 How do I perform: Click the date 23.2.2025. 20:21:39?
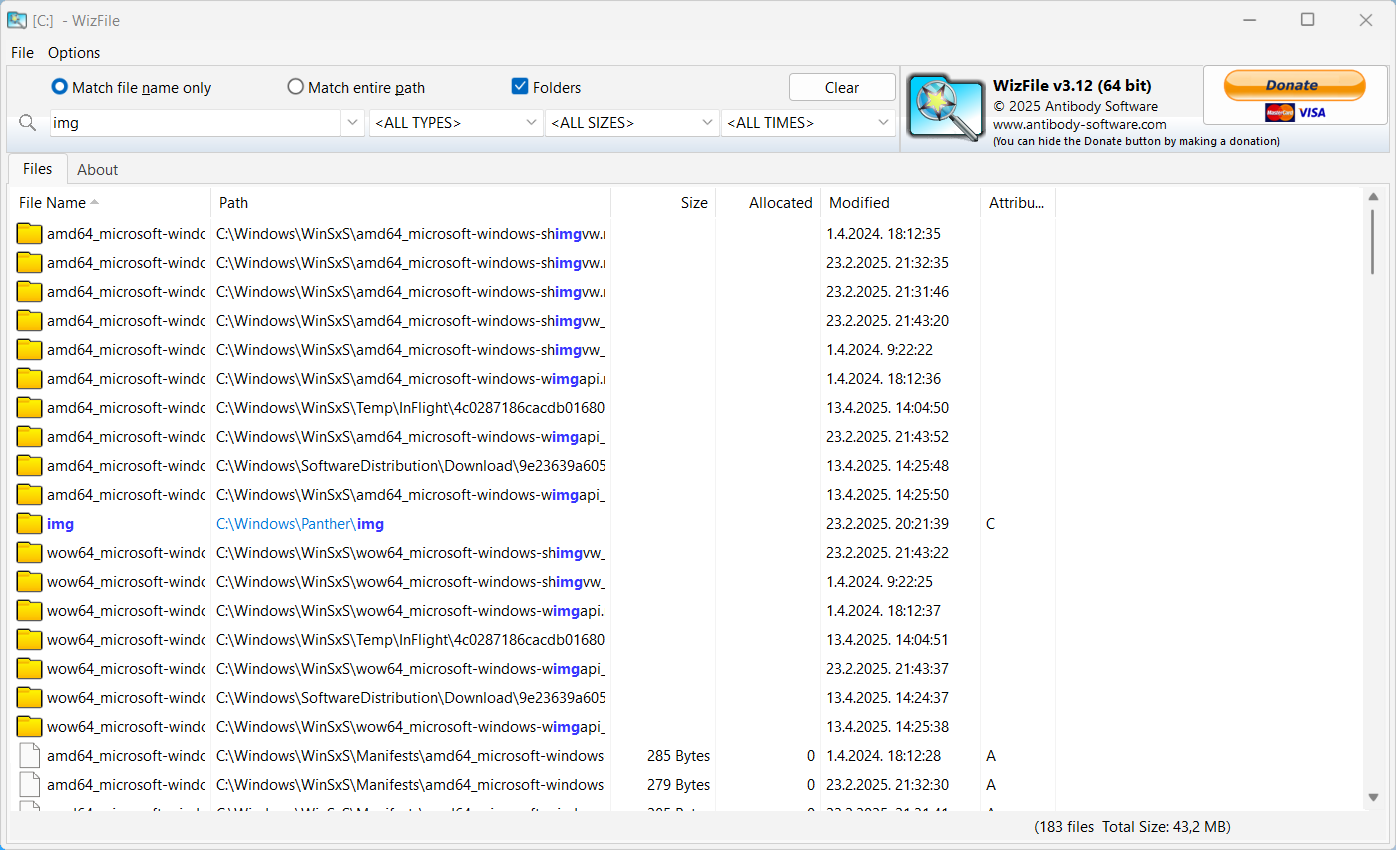[x=888, y=524]
